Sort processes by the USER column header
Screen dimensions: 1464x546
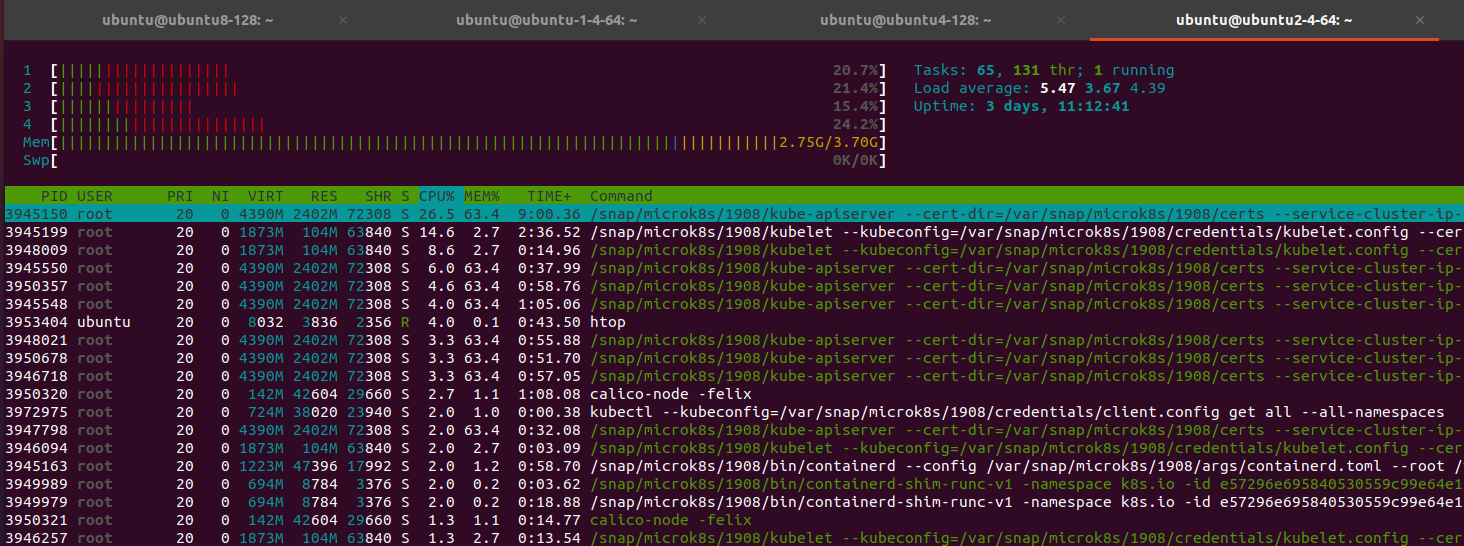click(x=95, y=196)
